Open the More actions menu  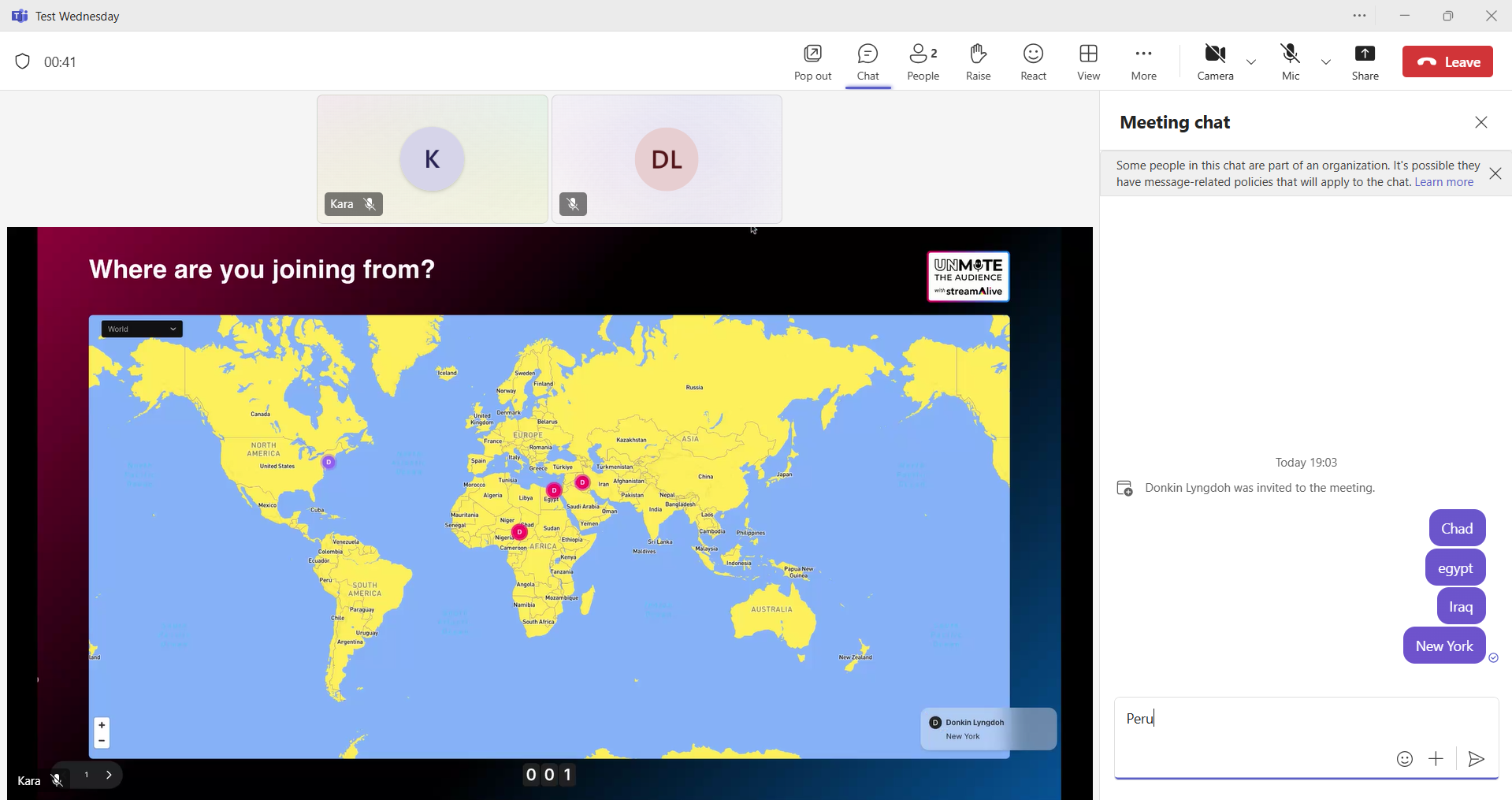1143,62
